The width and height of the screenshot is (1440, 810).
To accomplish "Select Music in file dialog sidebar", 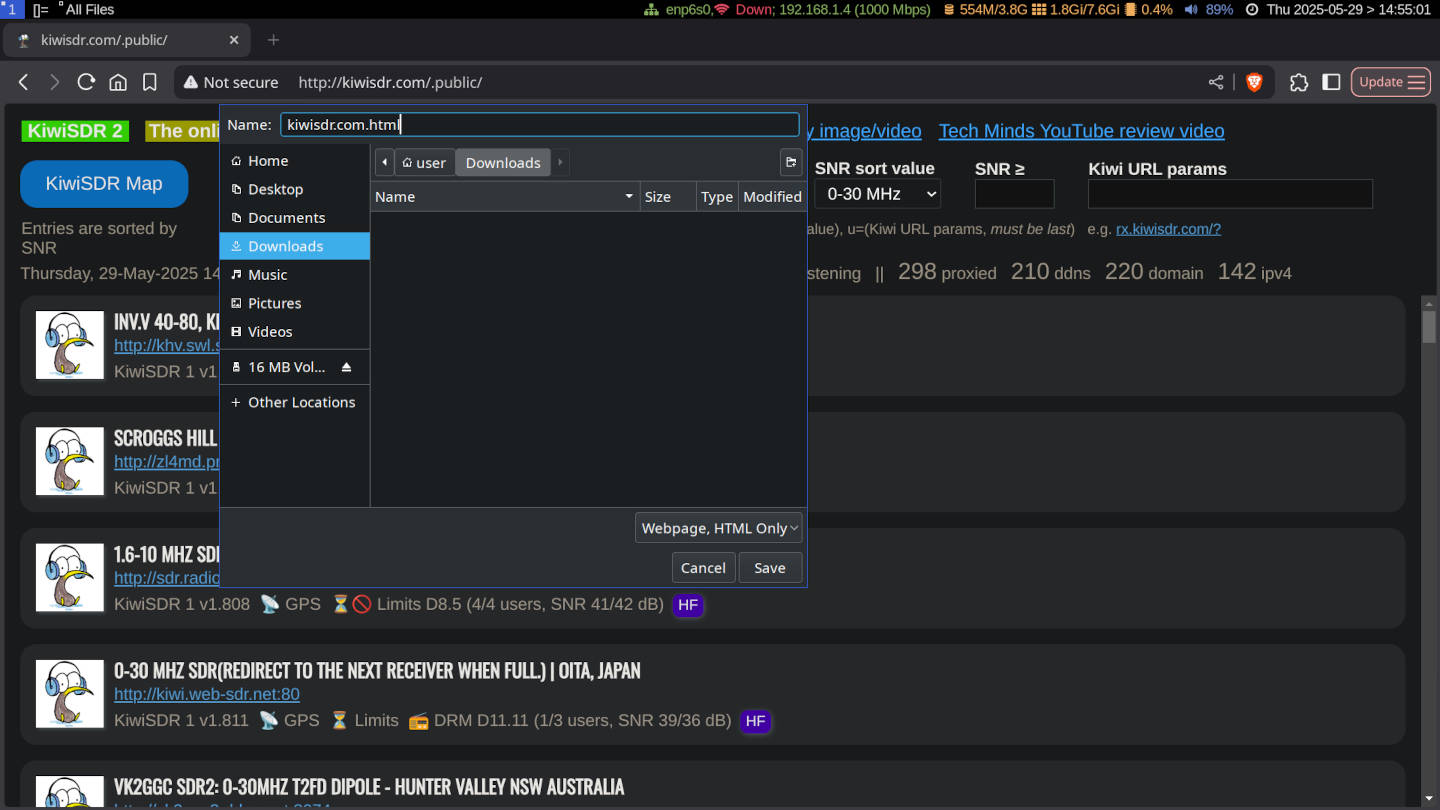I will (x=295, y=274).
